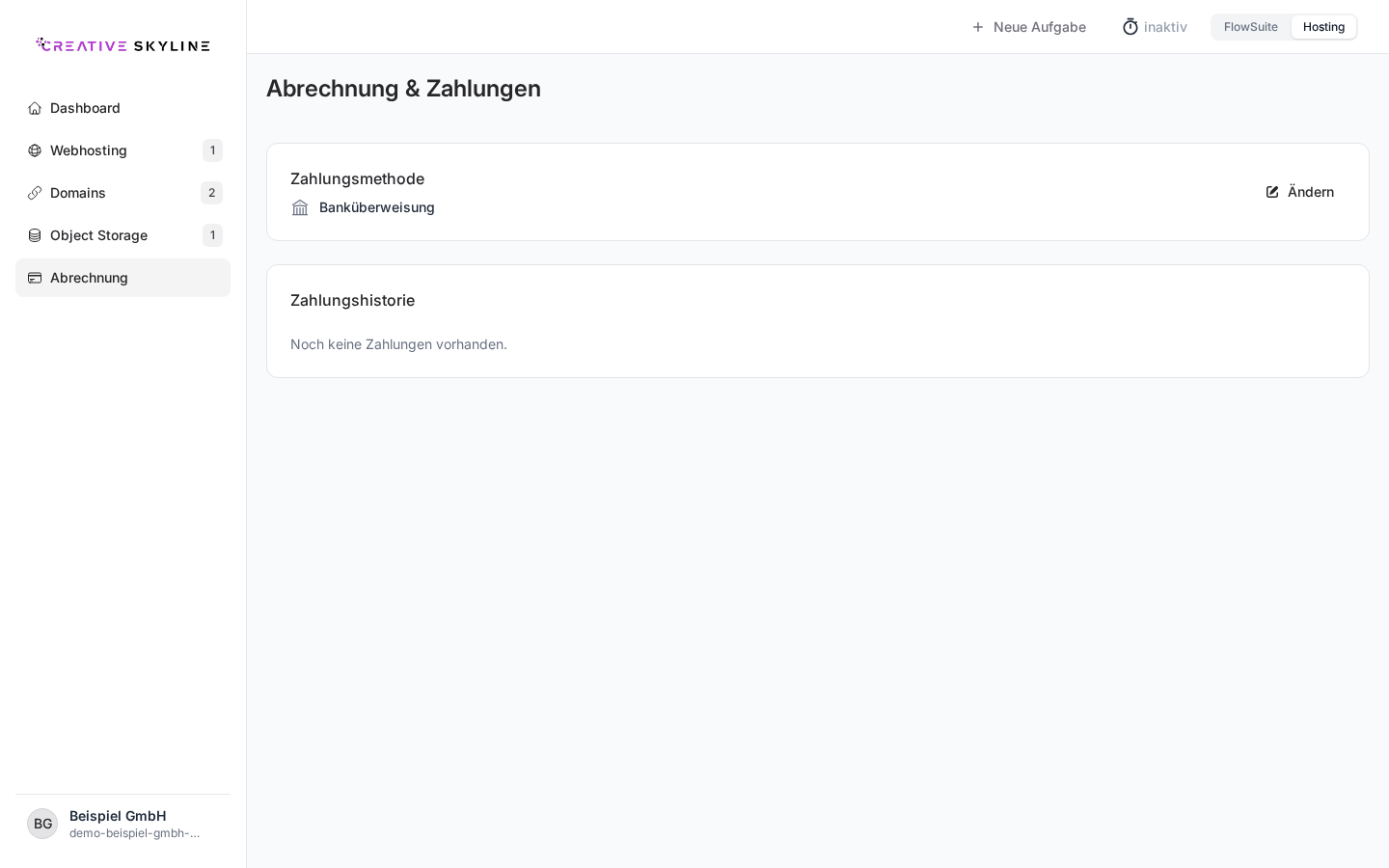Click the bank building icon beside Banküberweisung
The image size is (1389, 868).
[300, 207]
